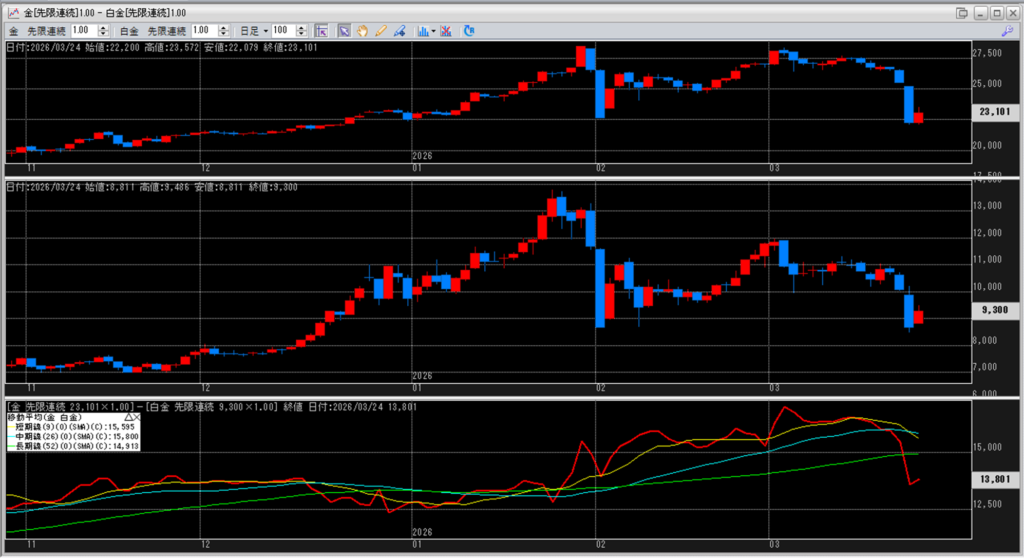Viewport: 1024px width, 558px height.
Task: Select the arrow pointer cursor tool
Action: (343, 30)
